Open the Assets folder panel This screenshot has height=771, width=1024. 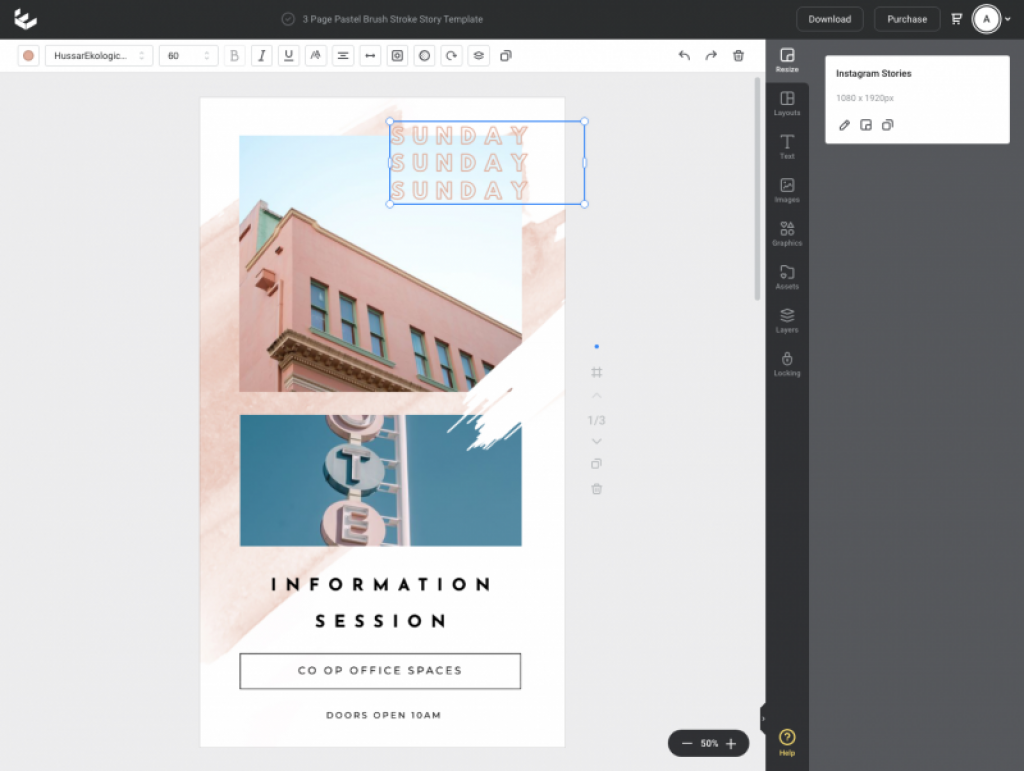pos(787,276)
